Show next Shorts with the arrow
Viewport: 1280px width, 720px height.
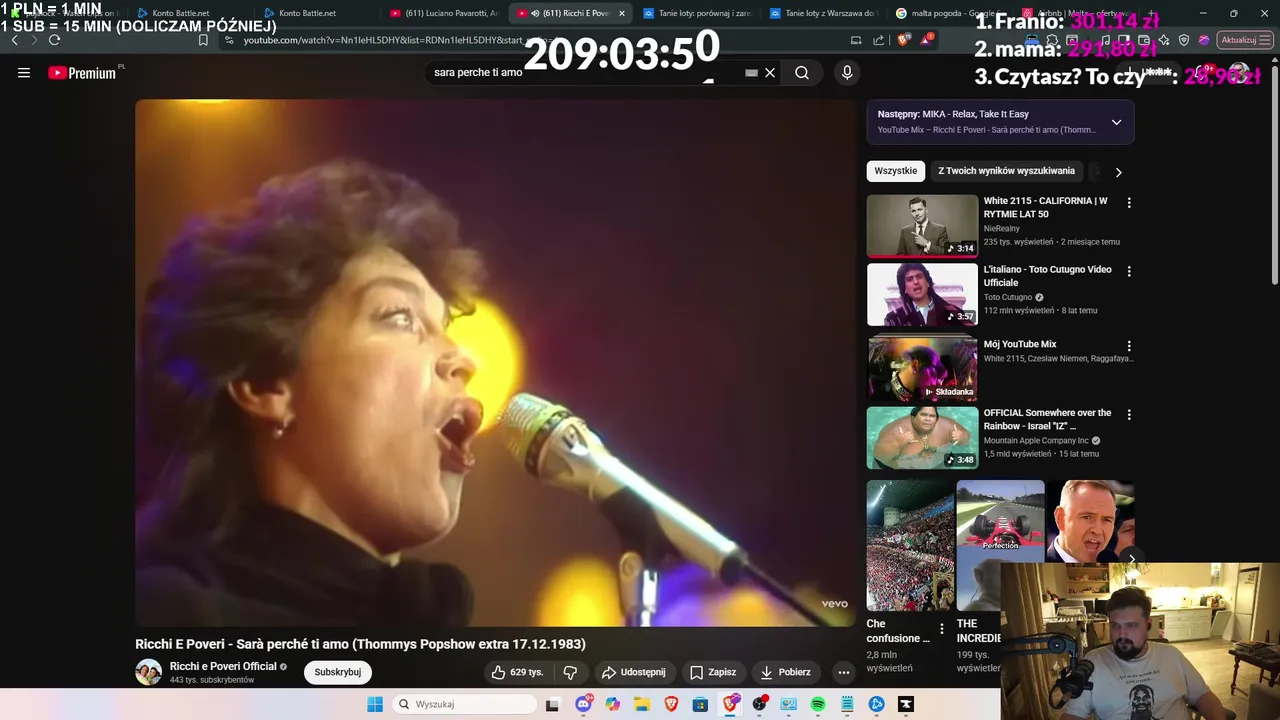point(1131,559)
